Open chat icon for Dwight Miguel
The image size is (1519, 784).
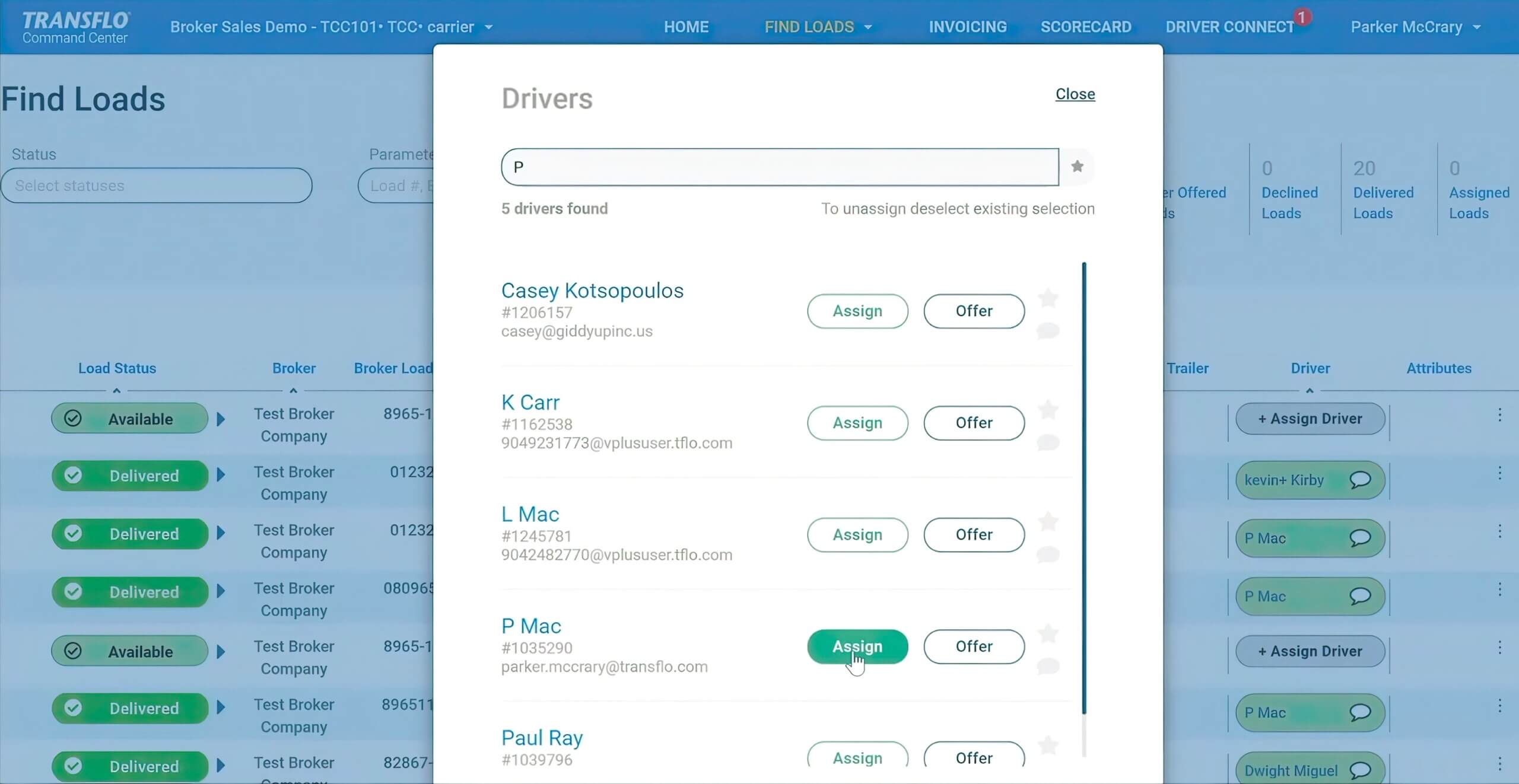1360,770
